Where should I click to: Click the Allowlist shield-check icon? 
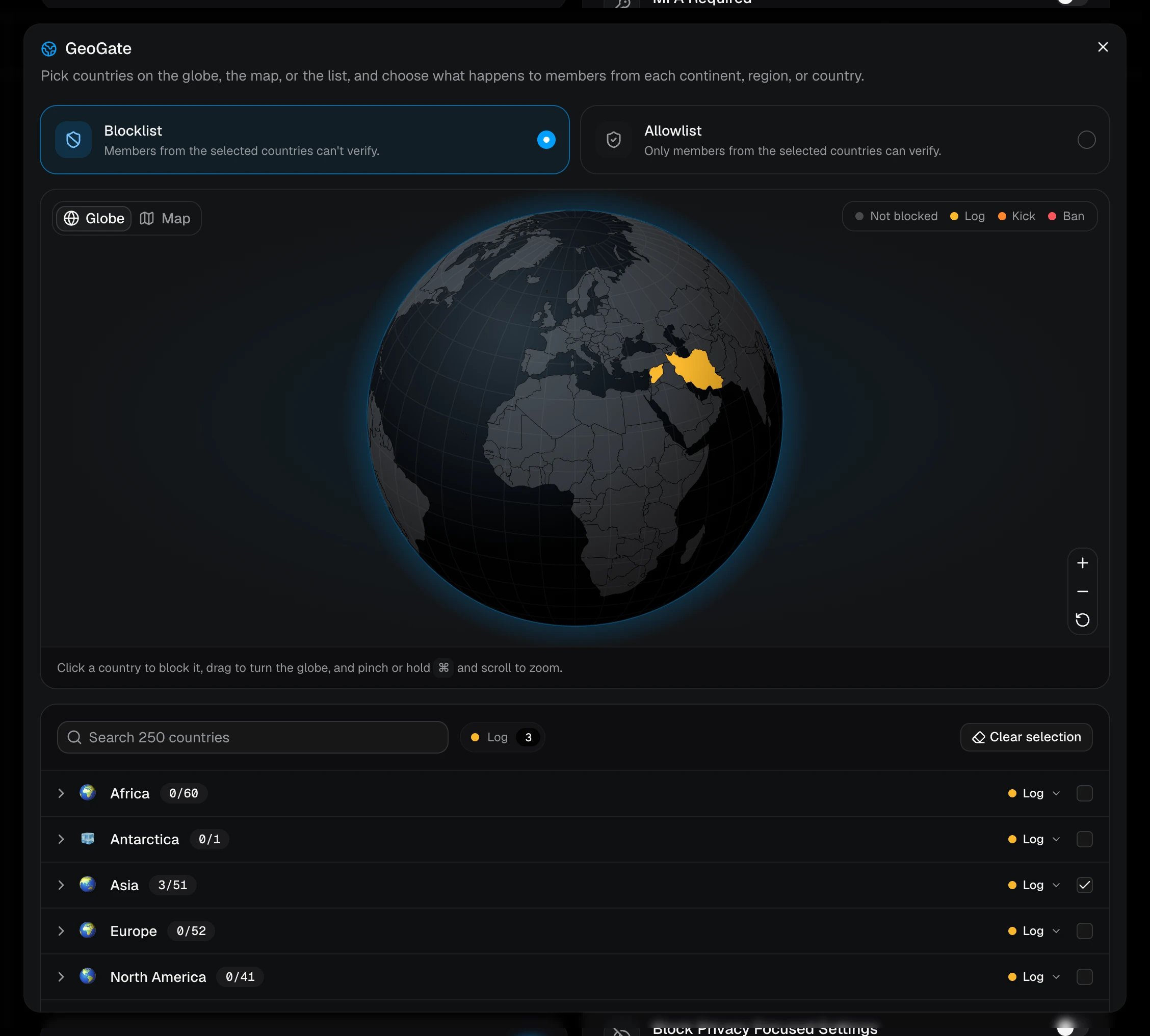(613, 140)
